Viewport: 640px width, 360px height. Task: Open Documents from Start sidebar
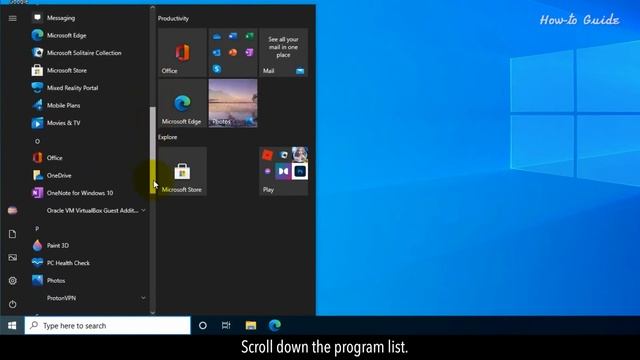[x=13, y=234]
